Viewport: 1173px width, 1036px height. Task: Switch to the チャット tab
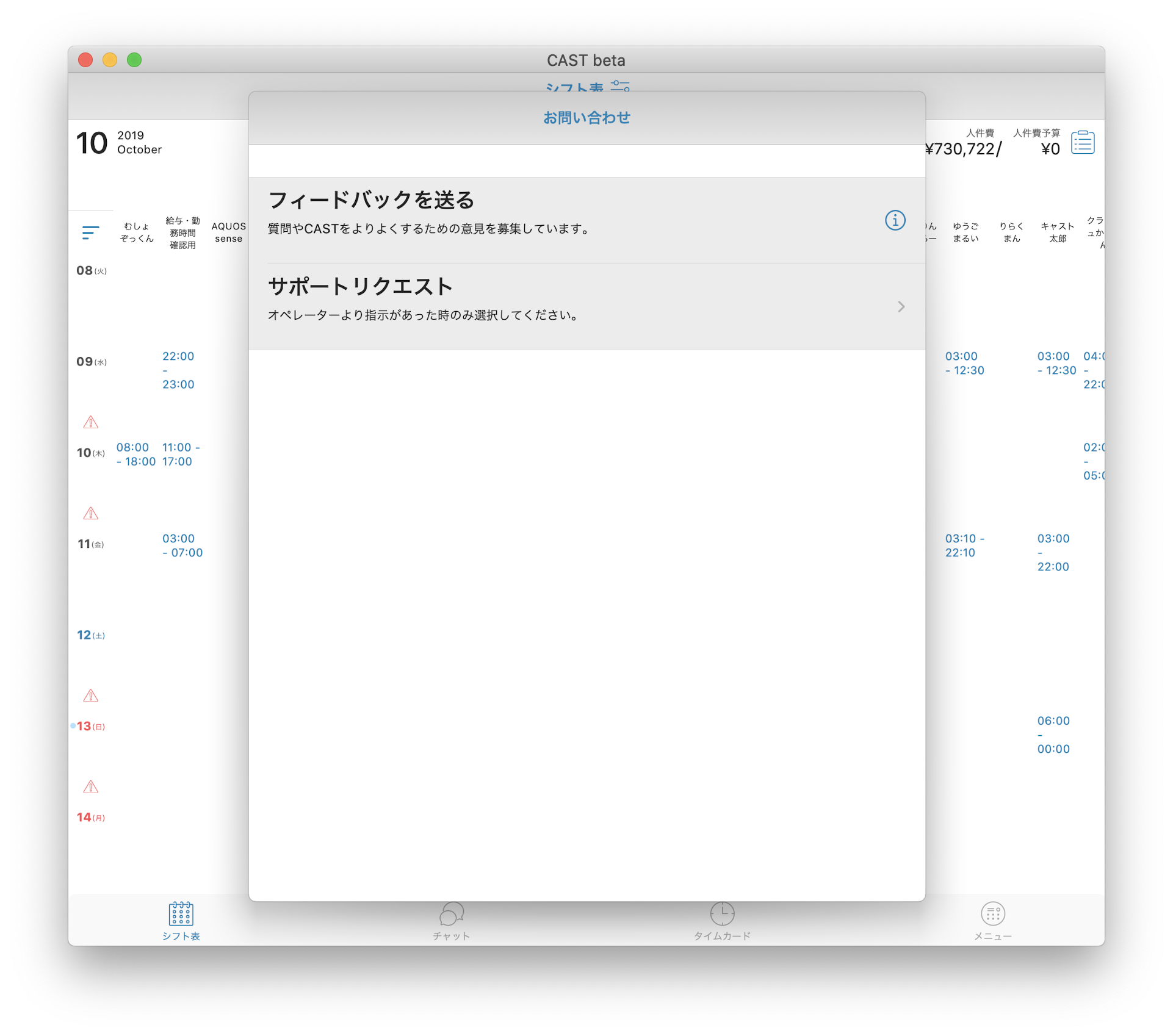click(x=452, y=921)
